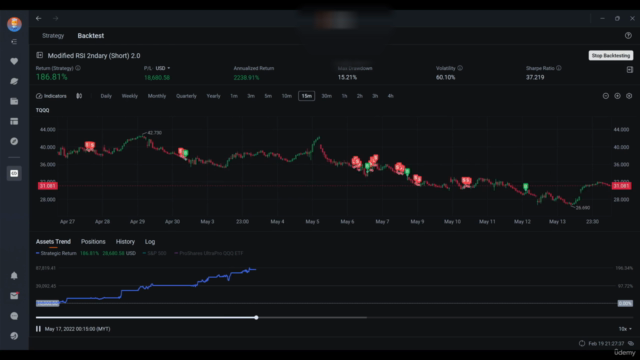Click the green buy marker near May 12

526,187
